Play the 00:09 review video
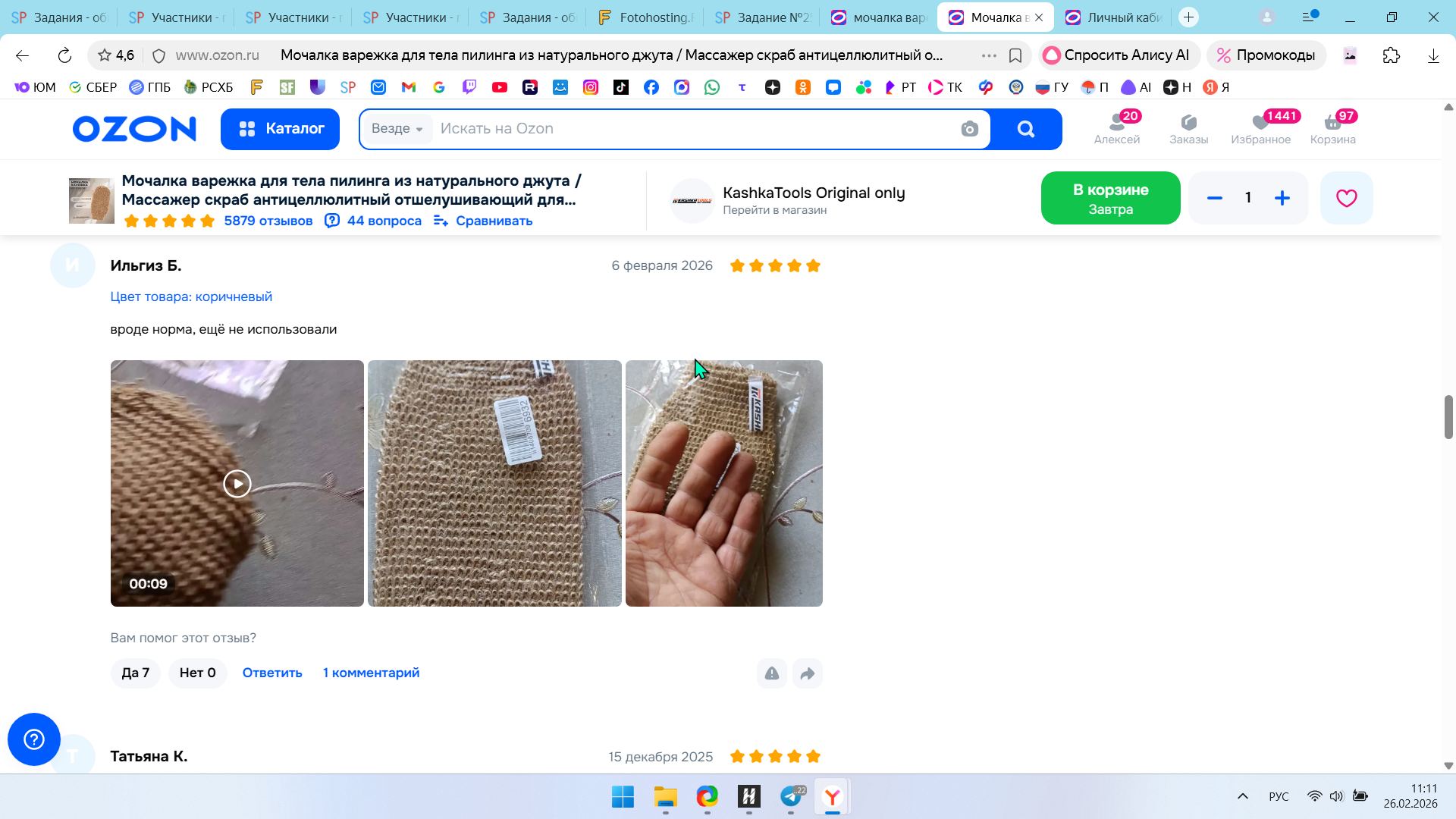 coord(237,484)
